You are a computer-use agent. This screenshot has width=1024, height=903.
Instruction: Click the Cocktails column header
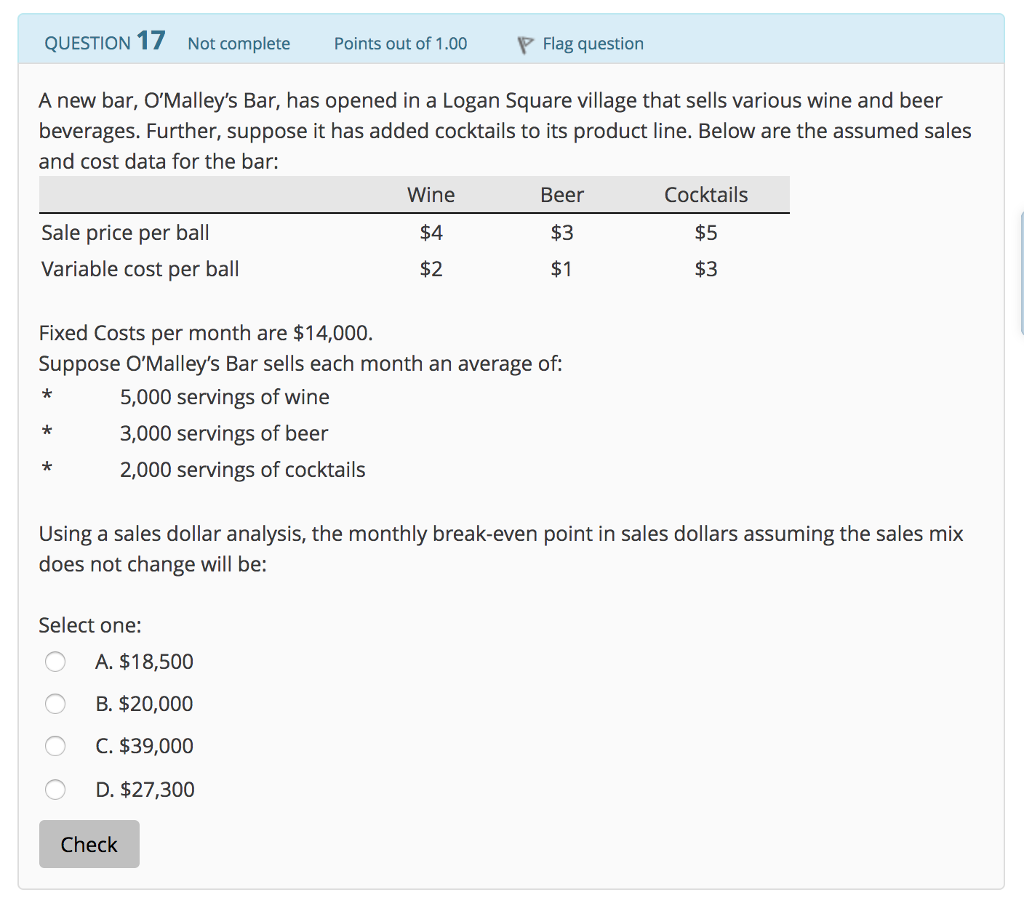point(706,195)
